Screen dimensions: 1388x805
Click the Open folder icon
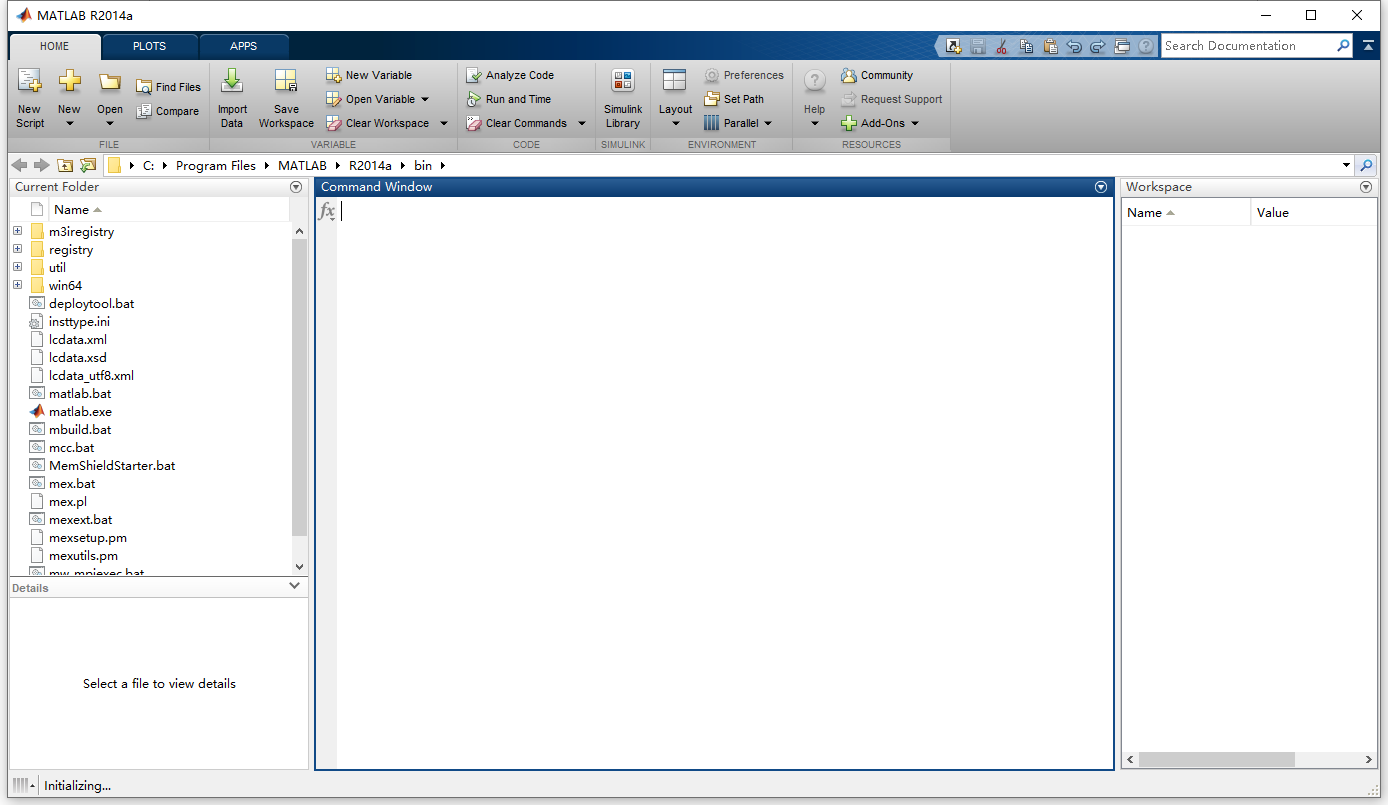[110, 82]
